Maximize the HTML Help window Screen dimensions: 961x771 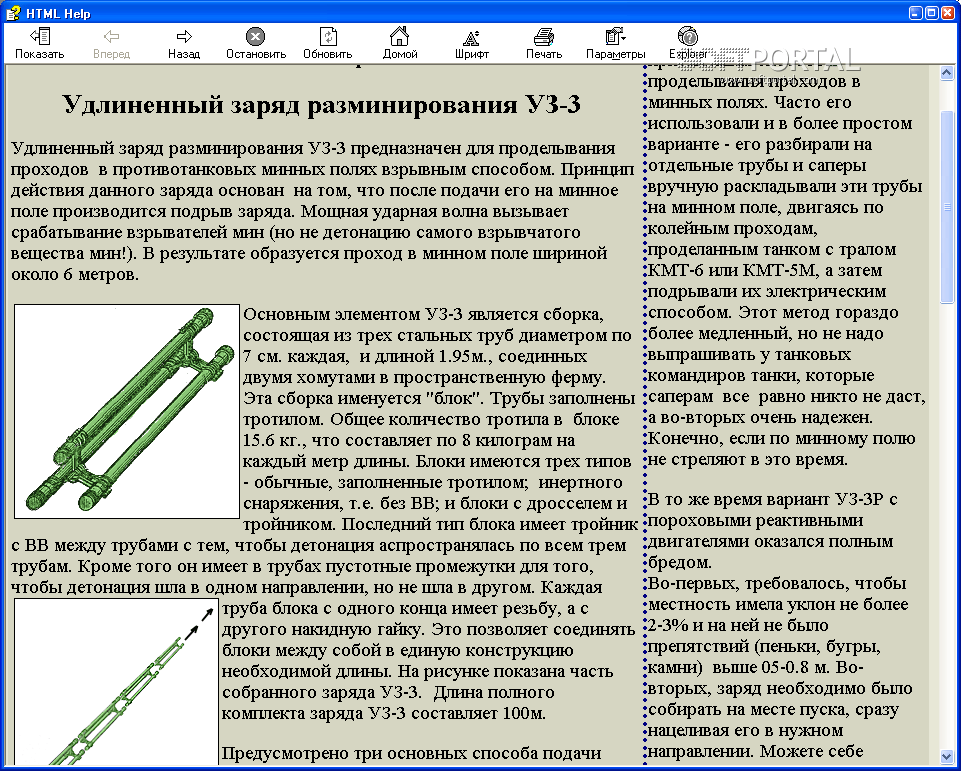[931, 13]
